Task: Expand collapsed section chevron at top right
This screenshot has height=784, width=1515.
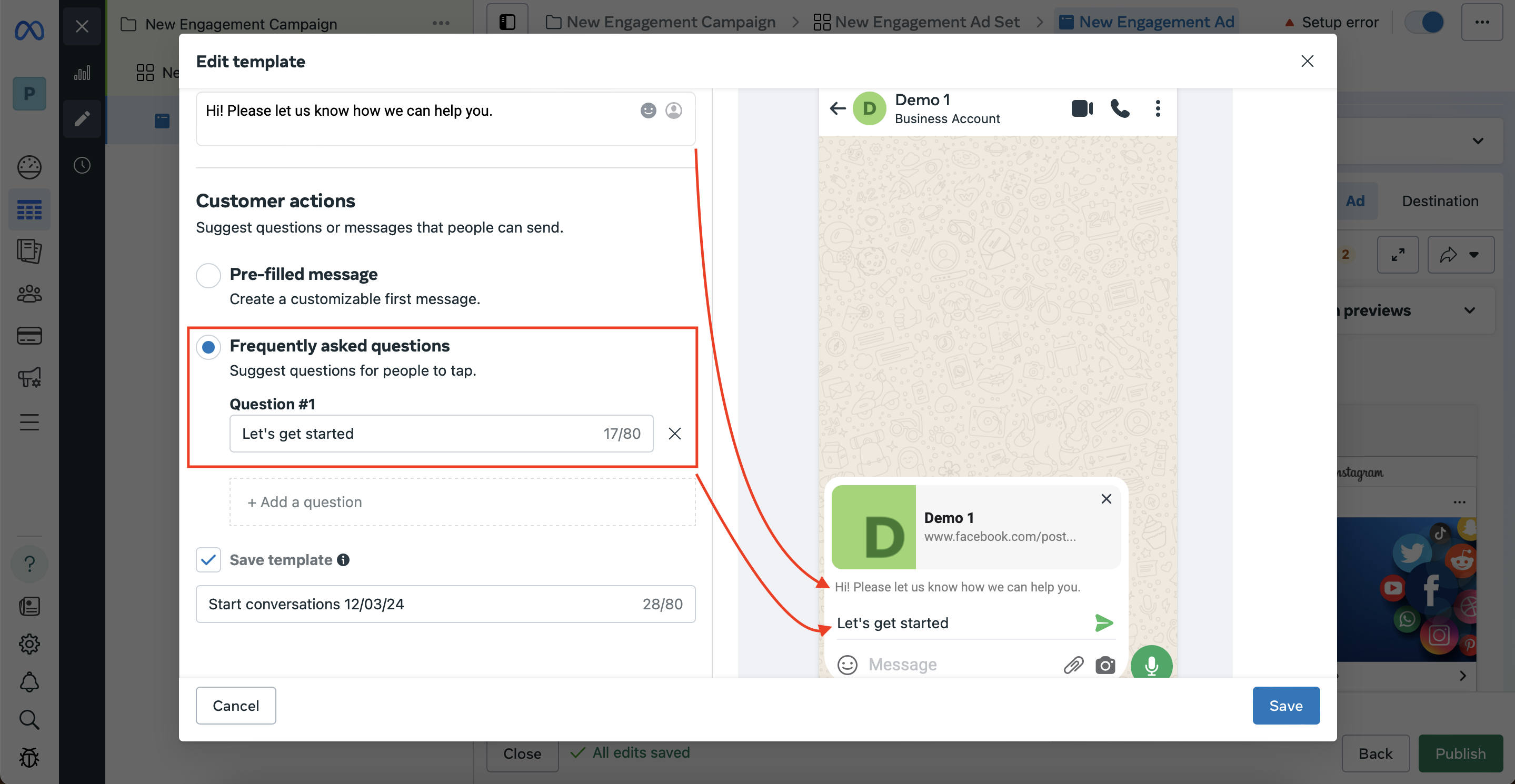Action: pos(1477,140)
